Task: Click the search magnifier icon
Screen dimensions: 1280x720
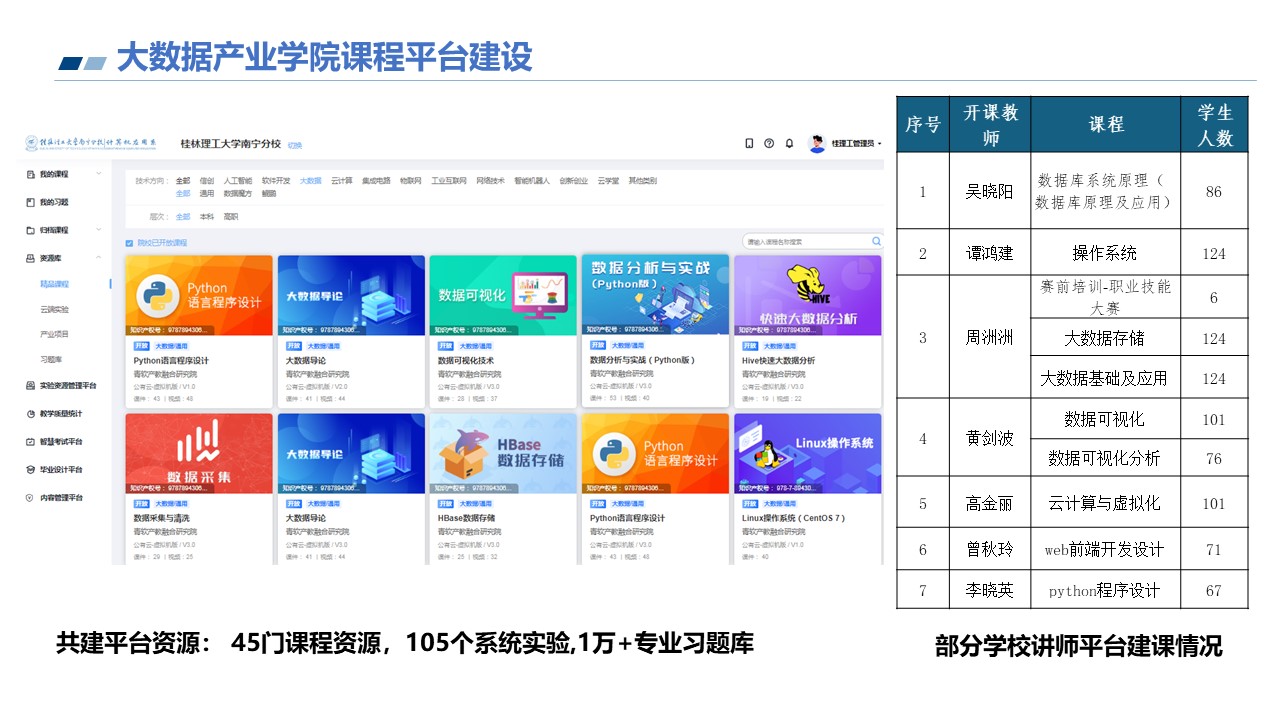Action: click(876, 242)
